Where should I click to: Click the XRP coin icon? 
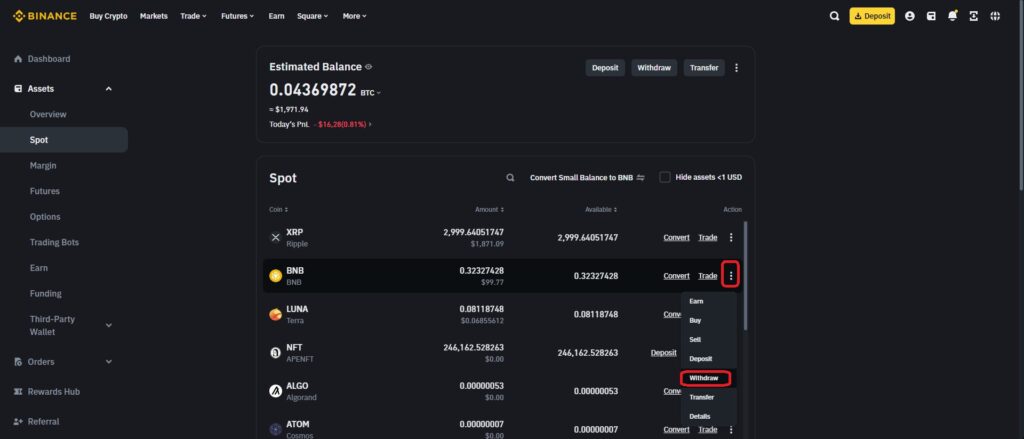pyautogui.click(x=276, y=238)
